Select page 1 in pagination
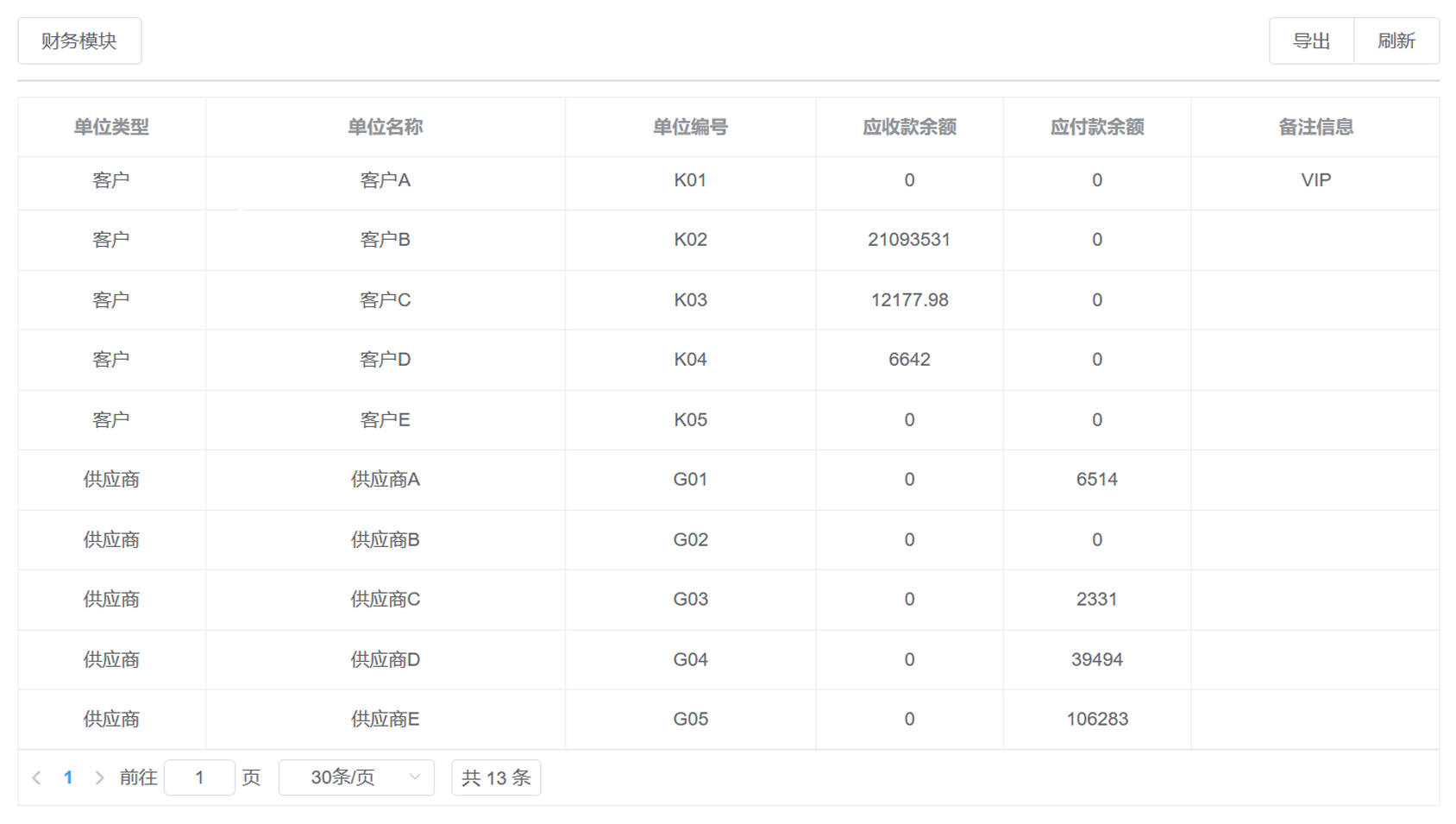This screenshot has height=824, width=1456. point(68,777)
